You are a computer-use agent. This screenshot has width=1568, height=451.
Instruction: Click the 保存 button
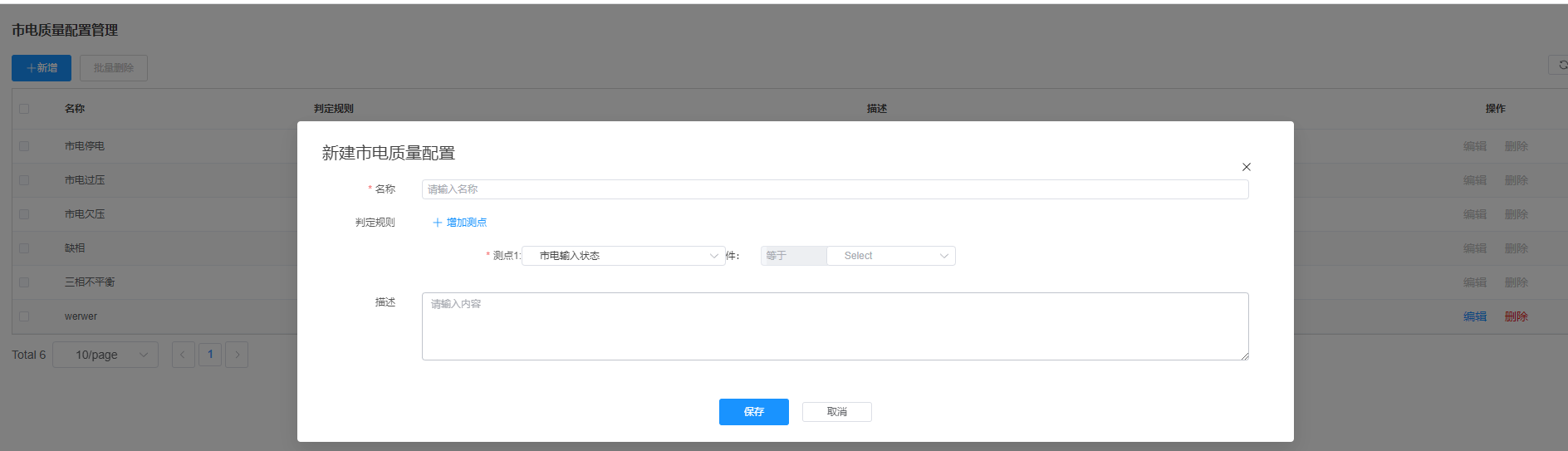(x=754, y=412)
